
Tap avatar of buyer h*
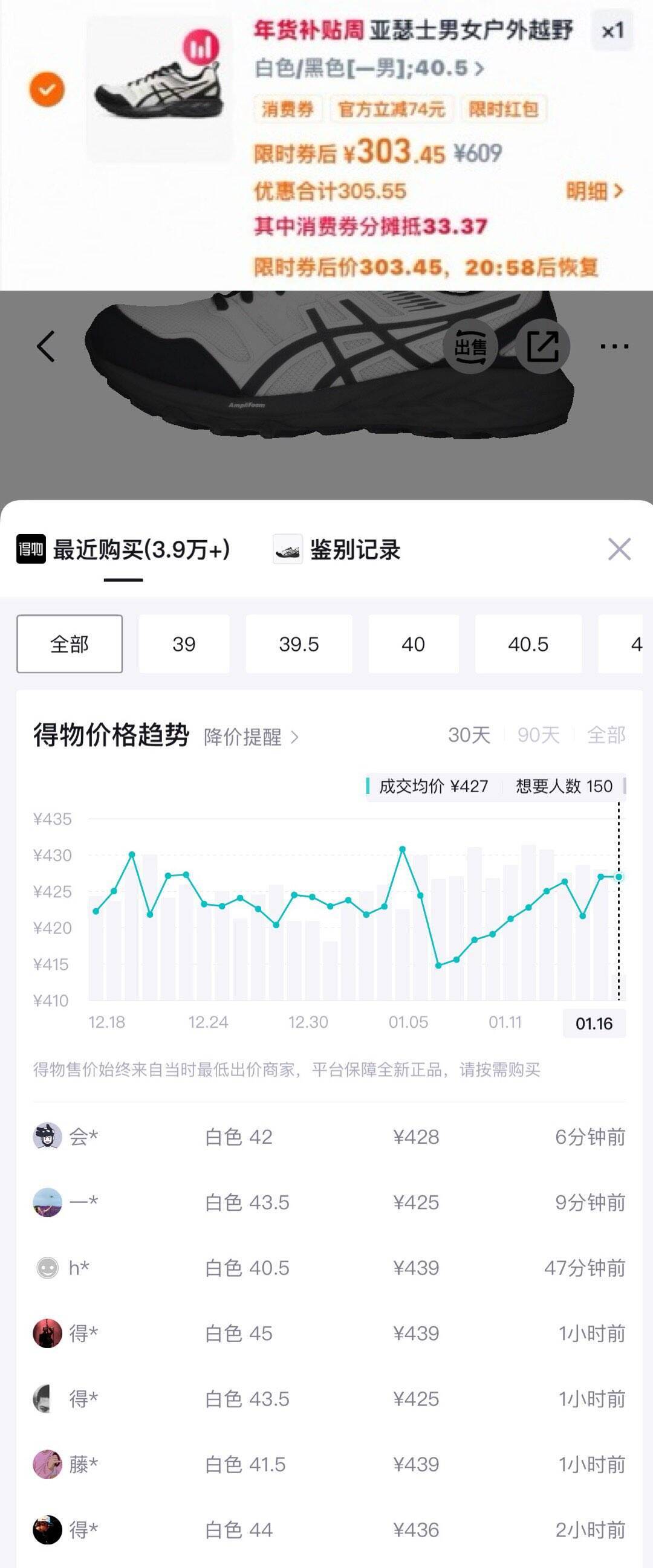pos(48,1267)
